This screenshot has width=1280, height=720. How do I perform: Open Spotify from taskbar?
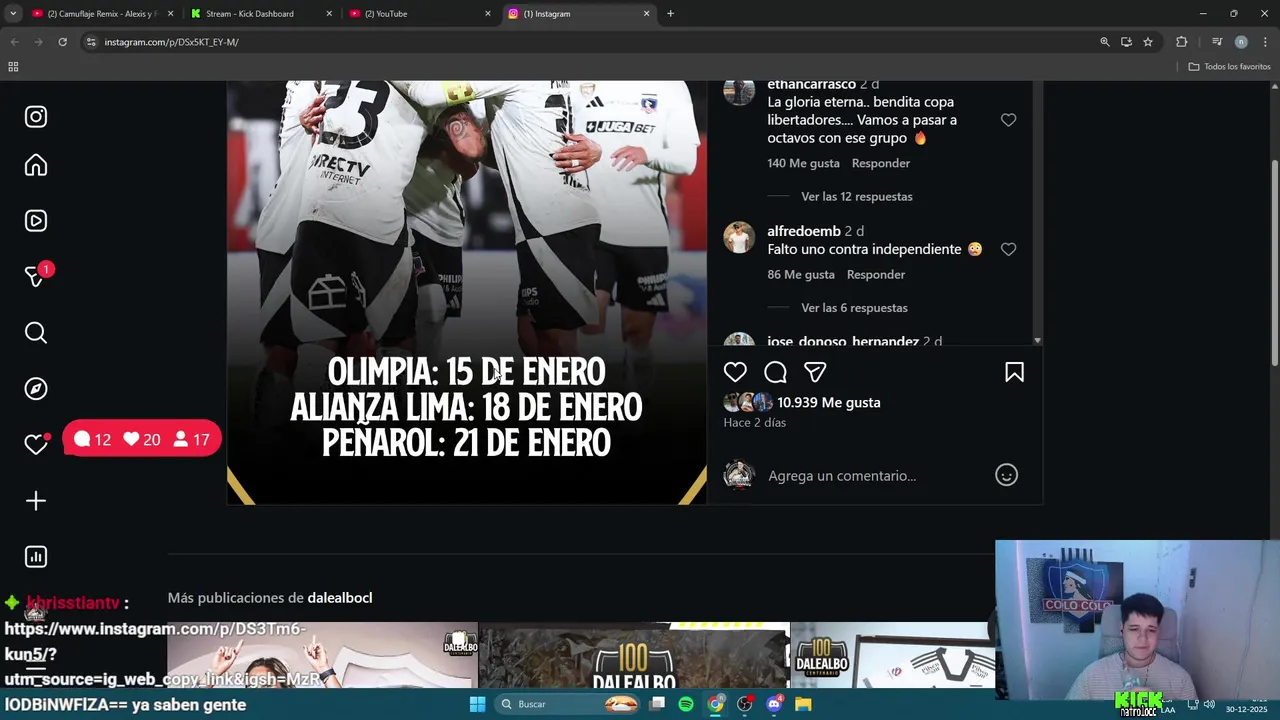686,704
